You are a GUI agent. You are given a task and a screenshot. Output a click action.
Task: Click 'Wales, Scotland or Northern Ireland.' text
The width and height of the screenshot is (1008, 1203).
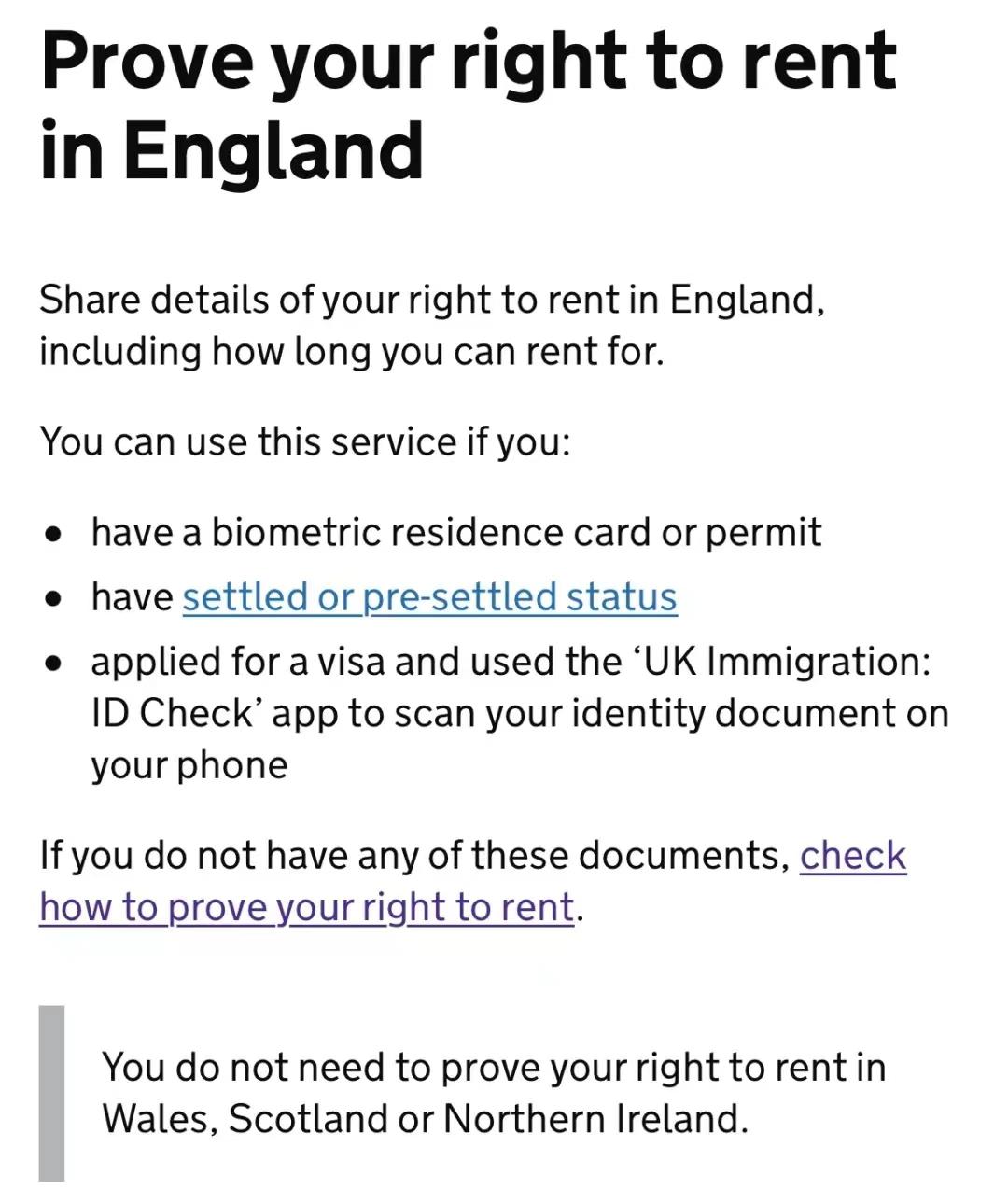point(425,1119)
